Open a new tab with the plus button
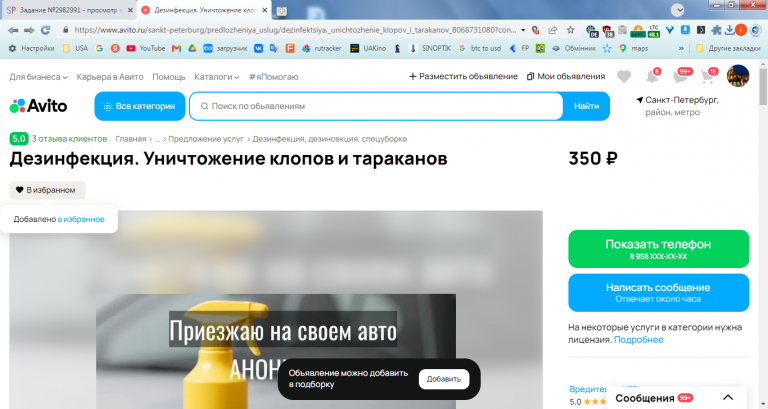Image resolution: width=768 pixels, height=409 pixels. point(281,11)
